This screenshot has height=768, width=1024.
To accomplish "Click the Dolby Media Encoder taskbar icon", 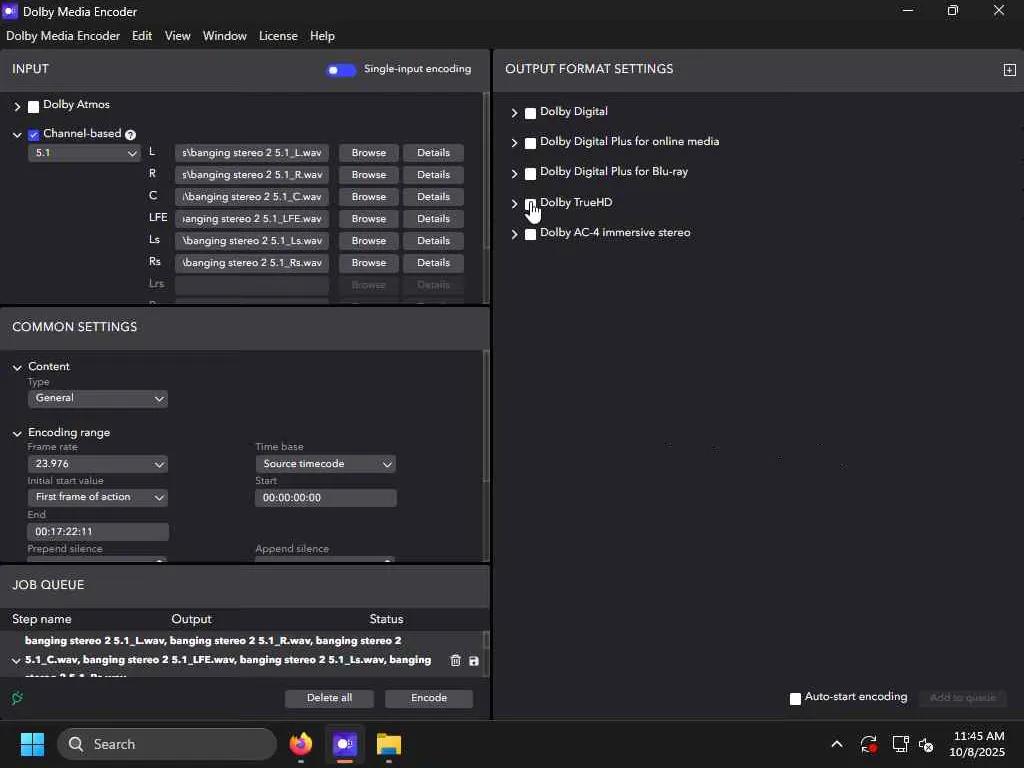I will pos(345,744).
